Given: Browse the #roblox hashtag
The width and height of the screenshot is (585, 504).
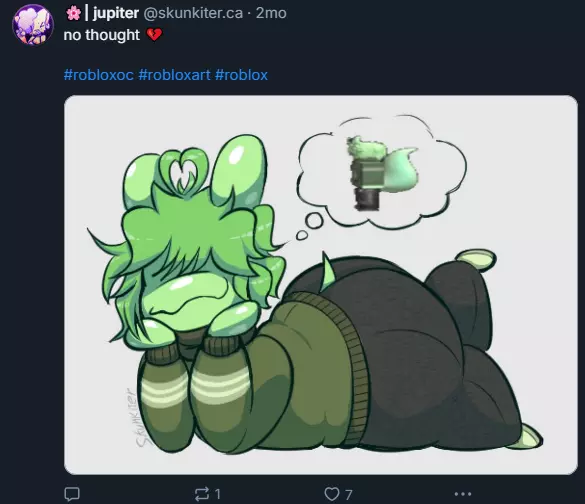Looking at the screenshot, I should [x=241, y=75].
